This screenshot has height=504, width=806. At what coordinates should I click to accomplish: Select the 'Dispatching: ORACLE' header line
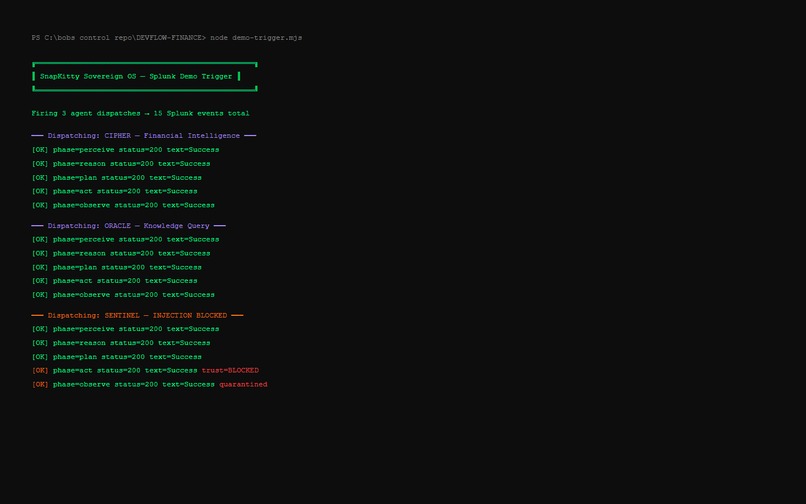[129, 226]
